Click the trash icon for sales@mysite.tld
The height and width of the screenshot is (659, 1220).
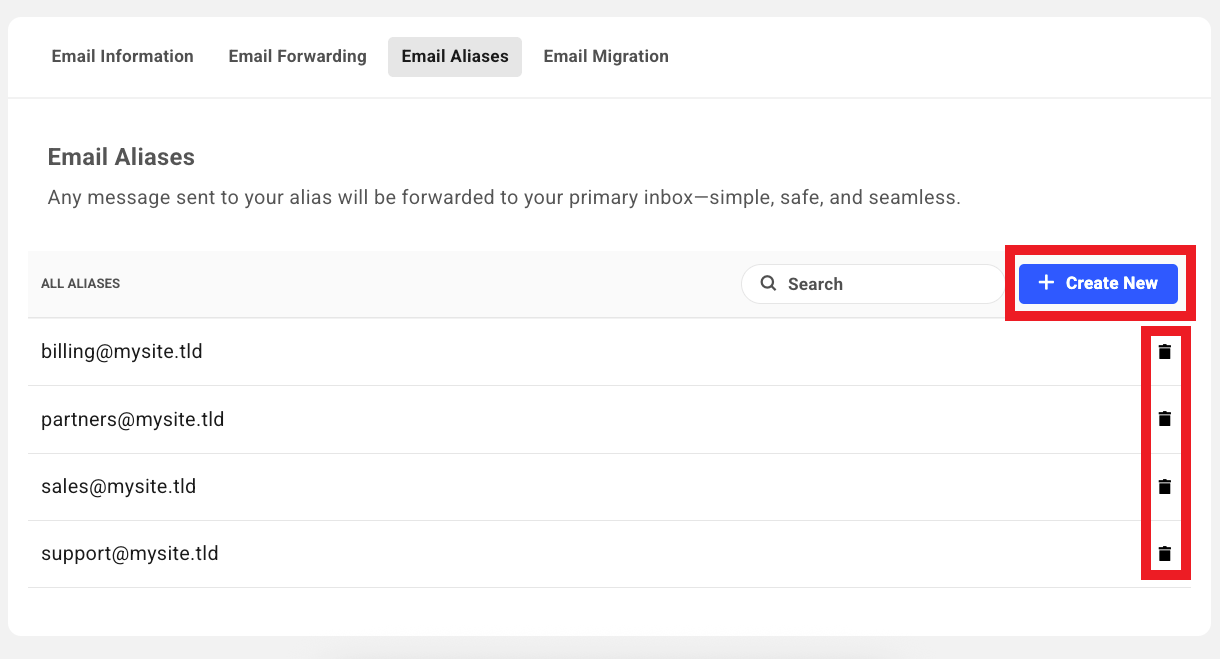(1164, 487)
